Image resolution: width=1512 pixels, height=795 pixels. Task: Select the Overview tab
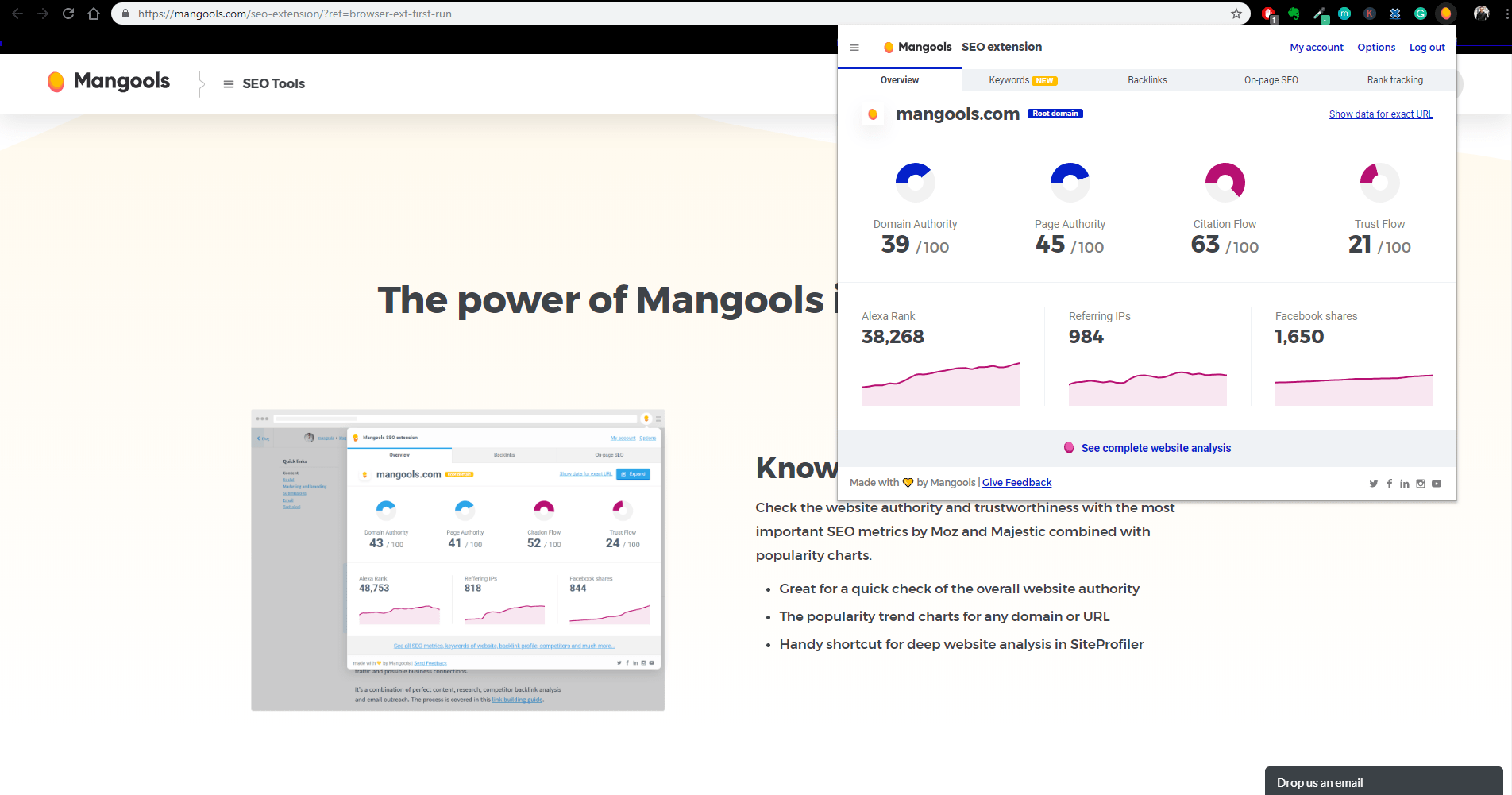pyautogui.click(x=900, y=80)
